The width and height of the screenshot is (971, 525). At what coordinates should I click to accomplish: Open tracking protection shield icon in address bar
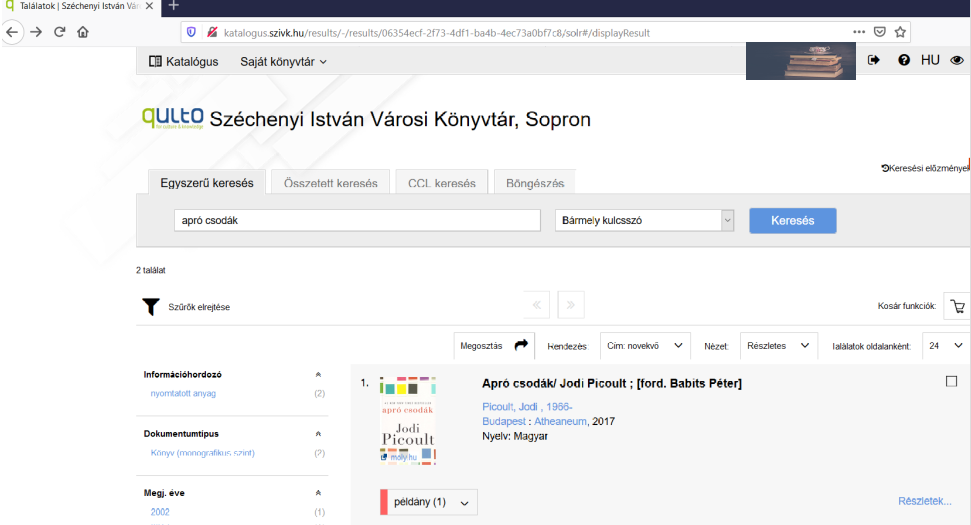(x=191, y=32)
